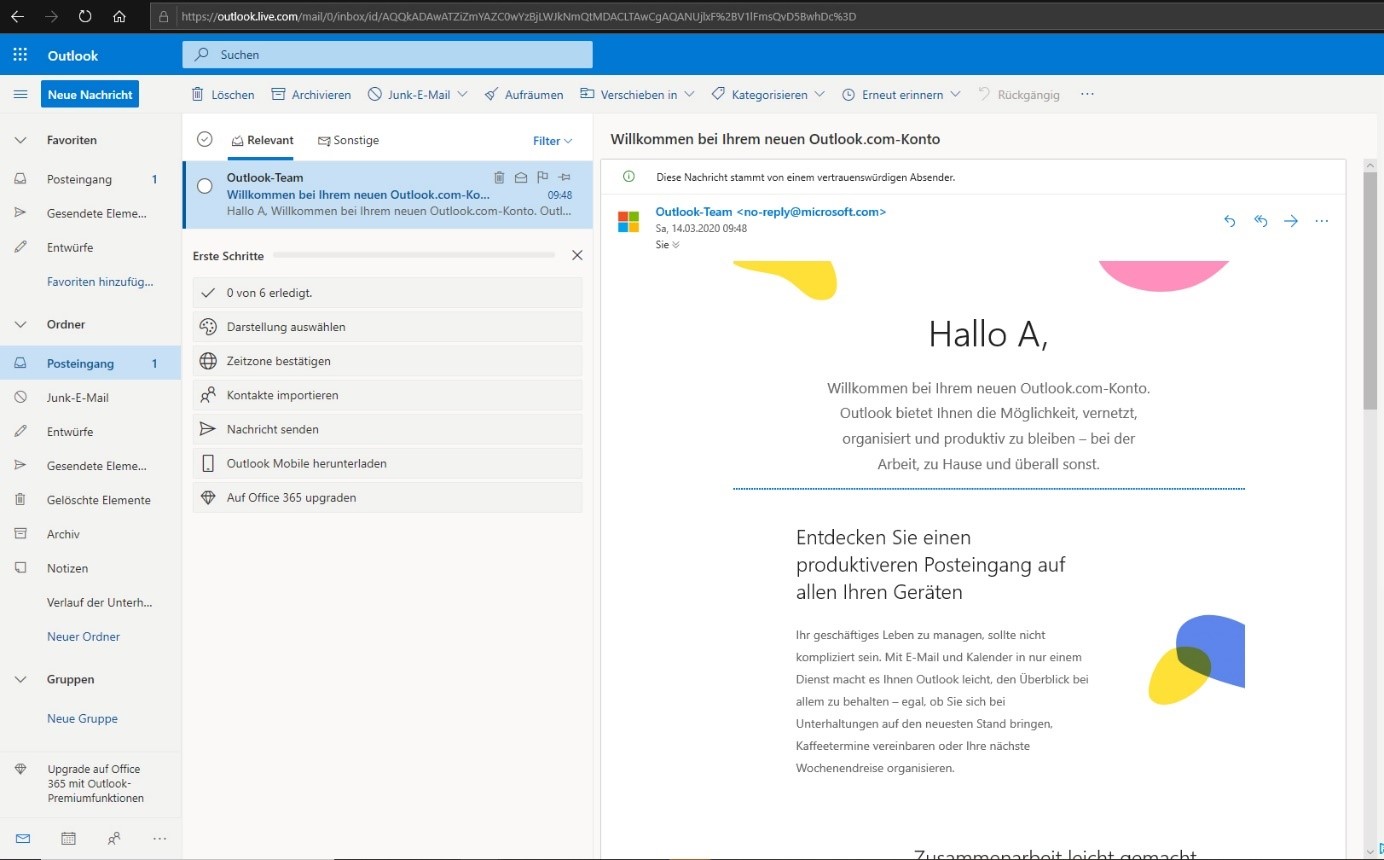Open Zeitzone bestätigen step
This screenshot has width=1384, height=860.
[x=388, y=361]
